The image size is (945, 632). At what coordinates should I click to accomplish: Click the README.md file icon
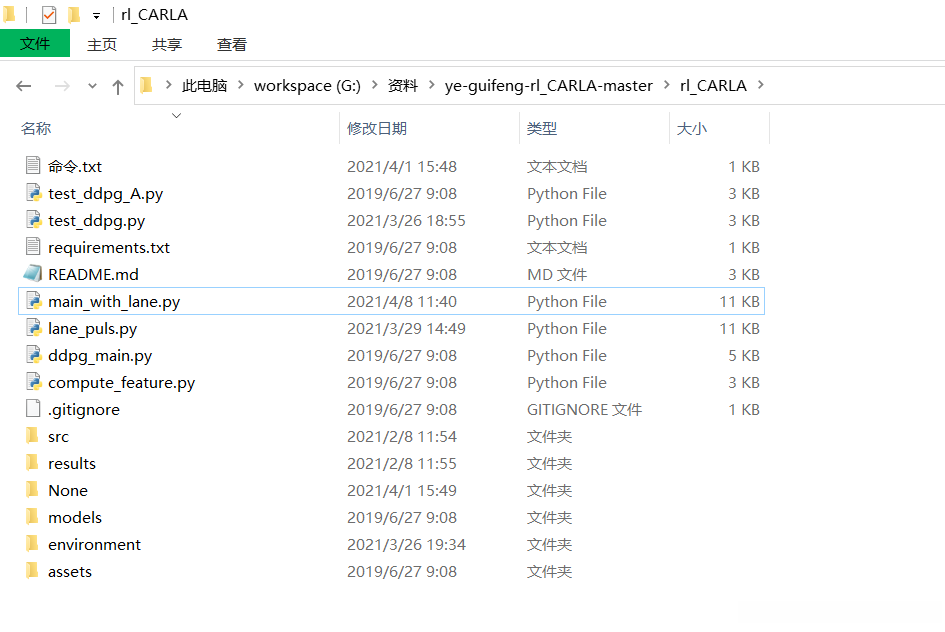point(33,275)
